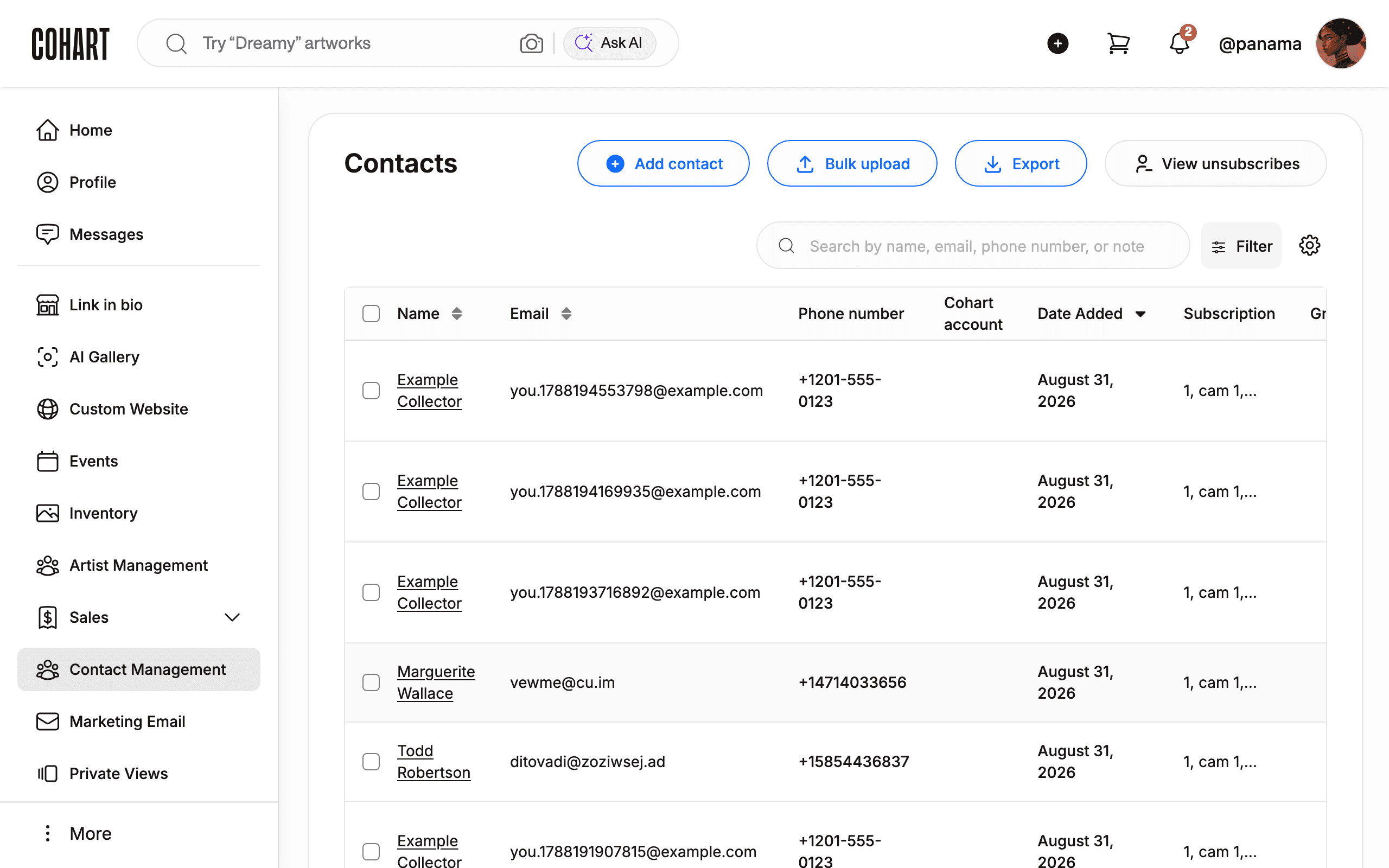
Task: Open Profile in sidebar
Action: (138, 183)
